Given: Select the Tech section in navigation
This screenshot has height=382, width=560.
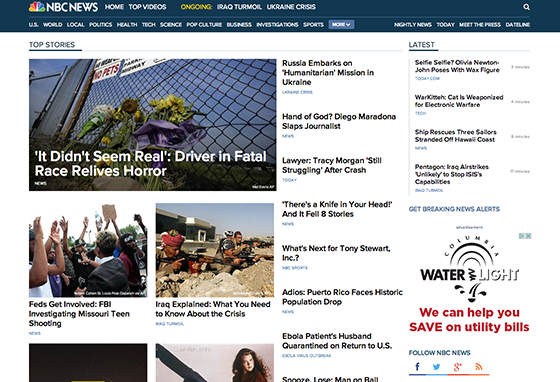Looking at the screenshot, I should coord(149,25).
